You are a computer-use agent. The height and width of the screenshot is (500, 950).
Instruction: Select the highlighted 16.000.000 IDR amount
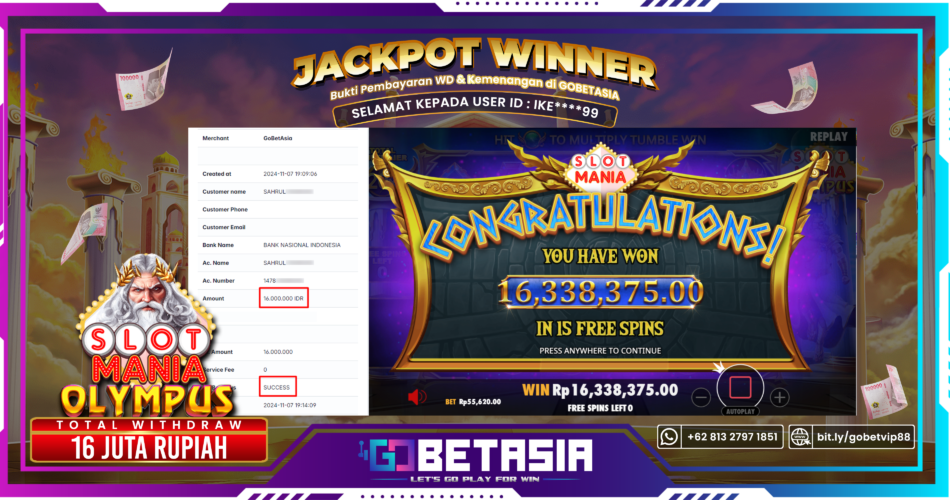tap(284, 298)
